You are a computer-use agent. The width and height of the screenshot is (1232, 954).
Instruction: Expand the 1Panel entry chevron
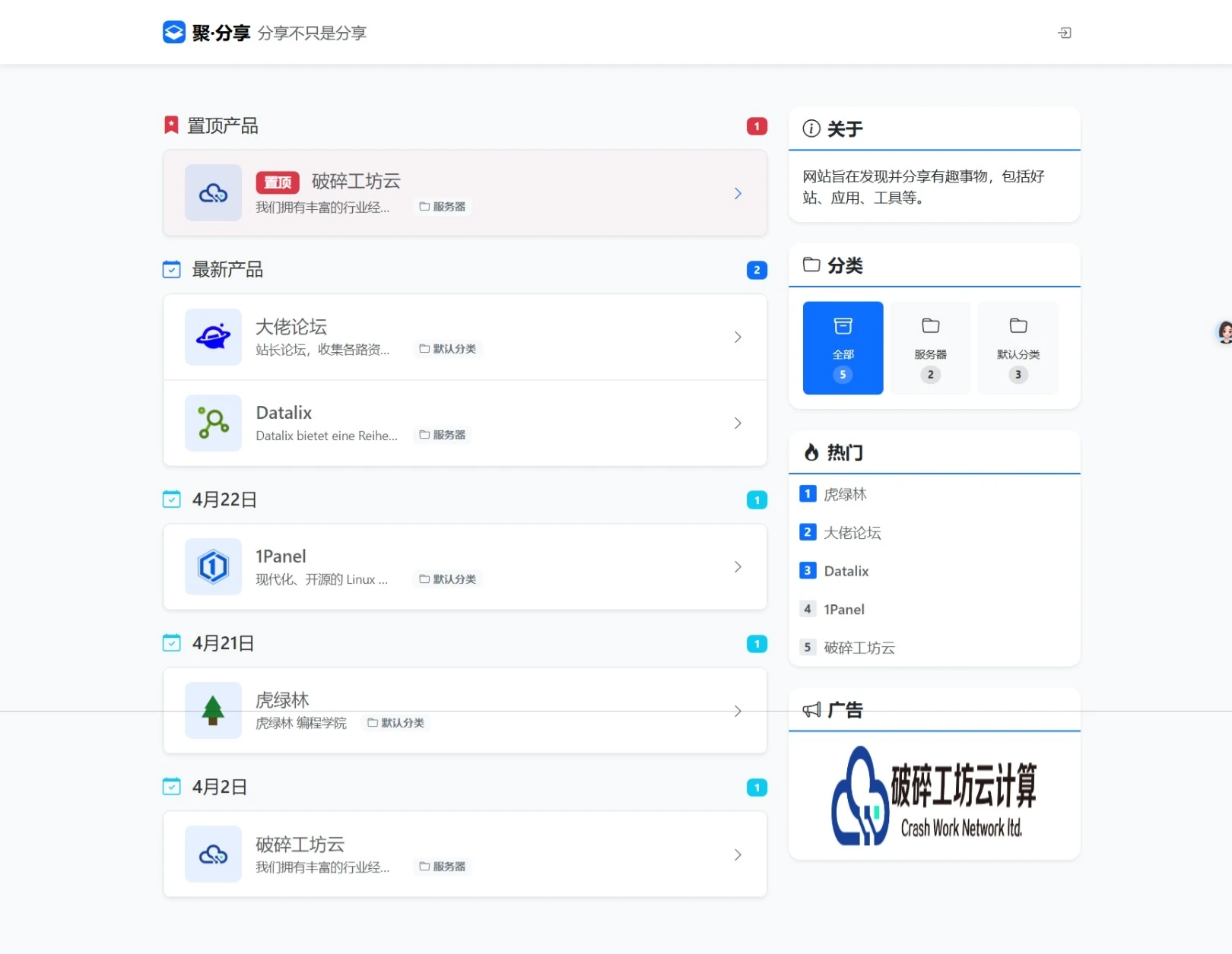tap(738, 566)
